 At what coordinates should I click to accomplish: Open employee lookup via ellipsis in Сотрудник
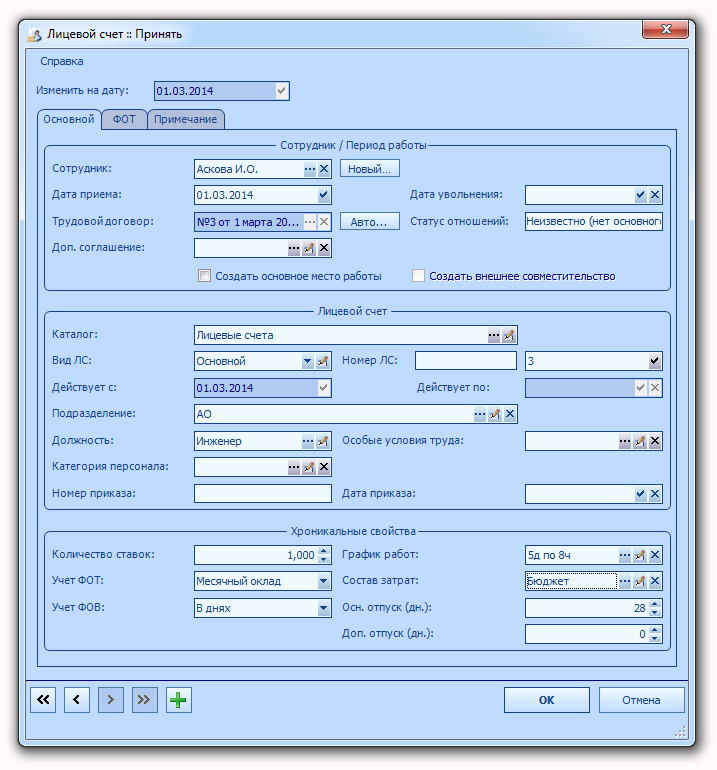(x=309, y=169)
